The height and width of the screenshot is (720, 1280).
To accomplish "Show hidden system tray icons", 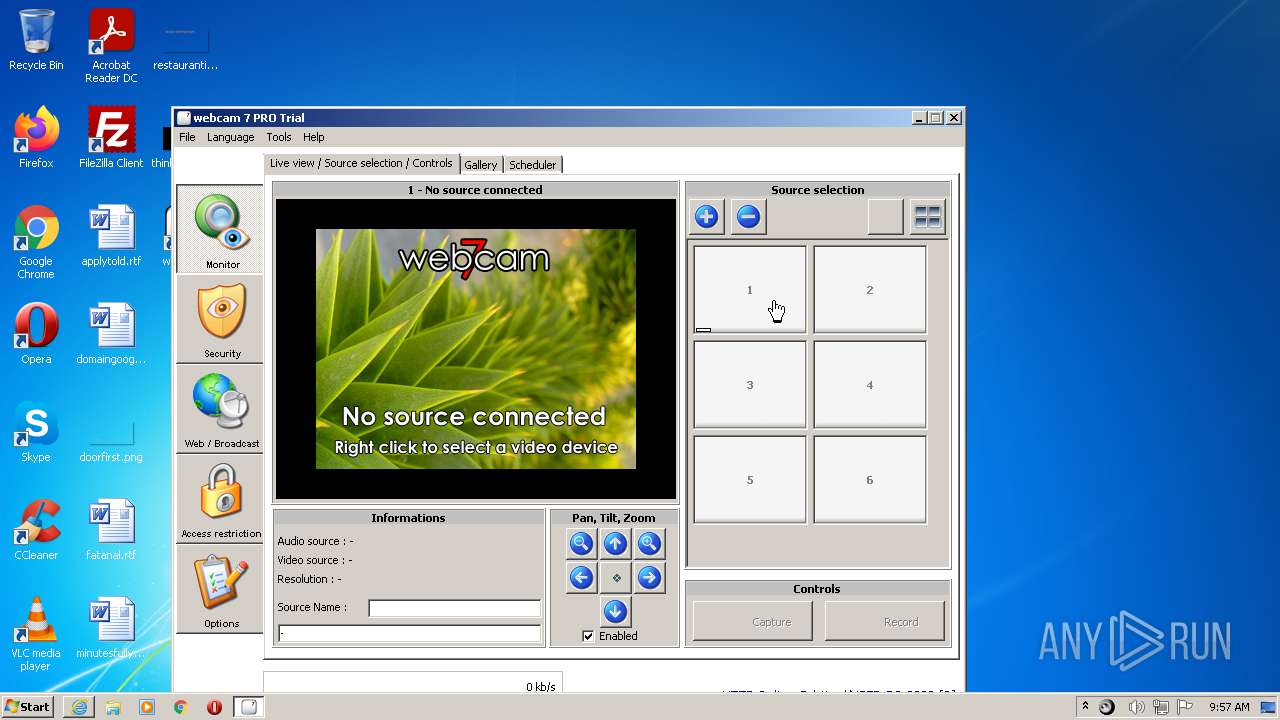I will 1085,707.
